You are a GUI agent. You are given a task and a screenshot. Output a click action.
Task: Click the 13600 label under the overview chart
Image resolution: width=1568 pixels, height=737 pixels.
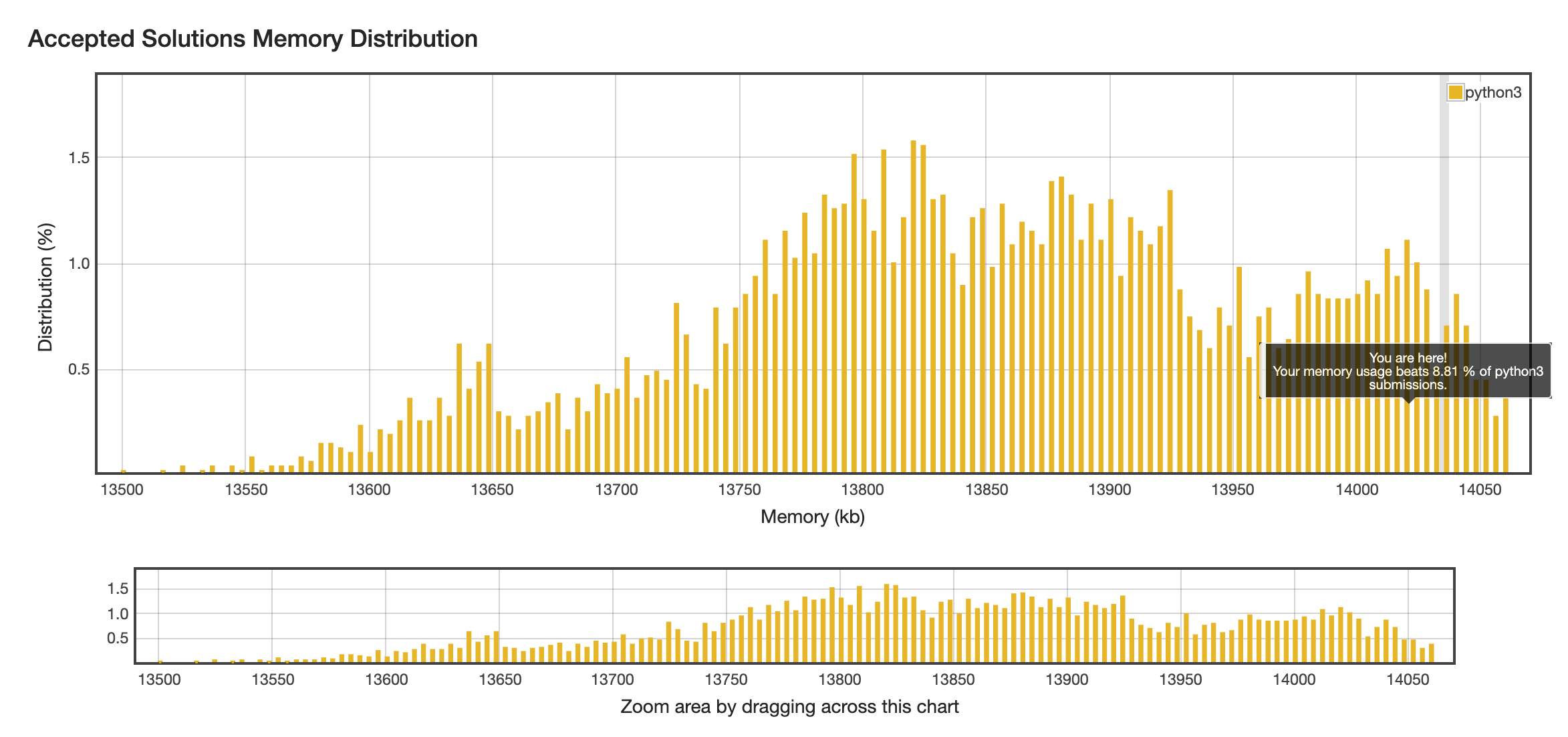pyautogui.click(x=386, y=680)
